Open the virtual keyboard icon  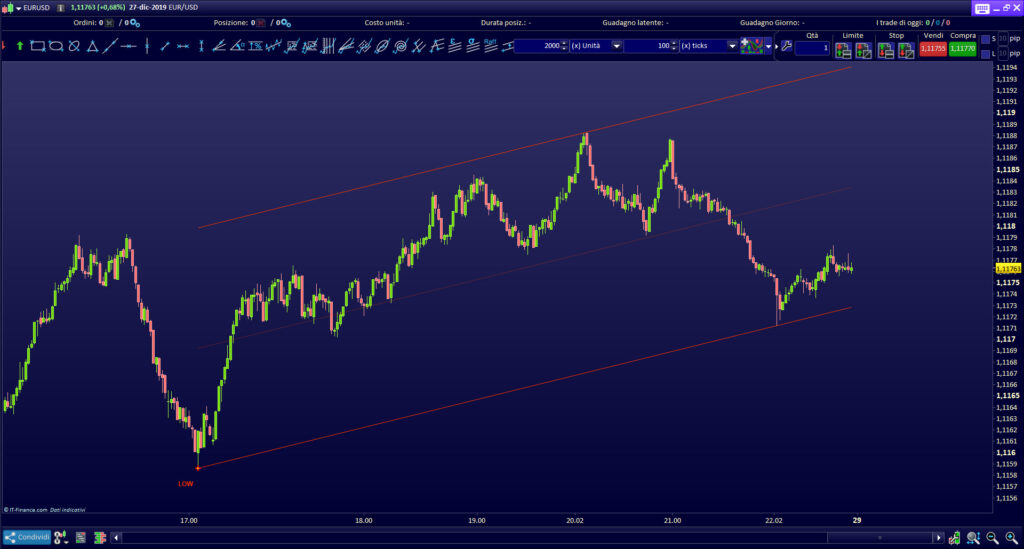[x=981, y=8]
